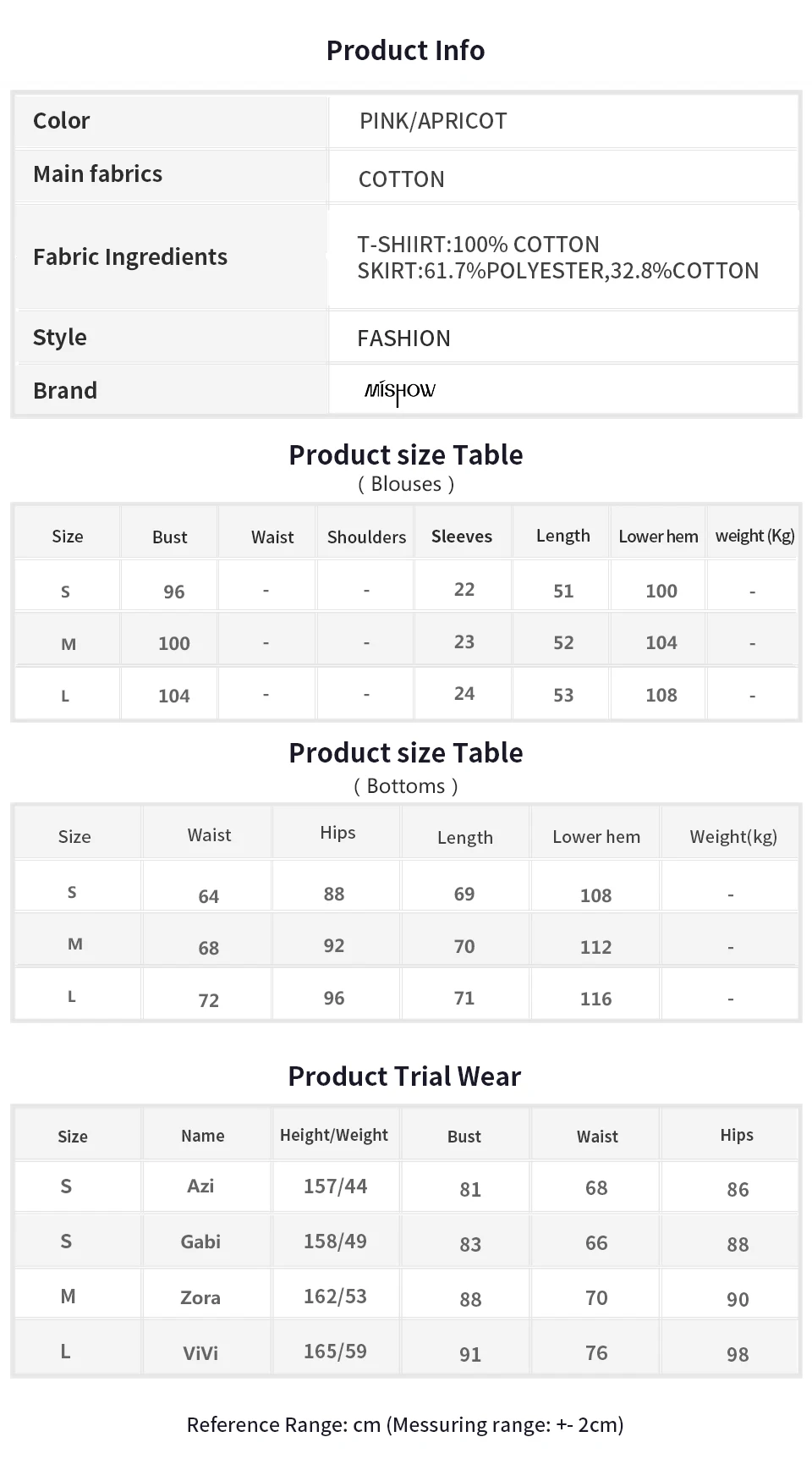The image size is (812, 1470).
Task: Click lower hem value 116 in Bottoms table
Action: pos(595,999)
